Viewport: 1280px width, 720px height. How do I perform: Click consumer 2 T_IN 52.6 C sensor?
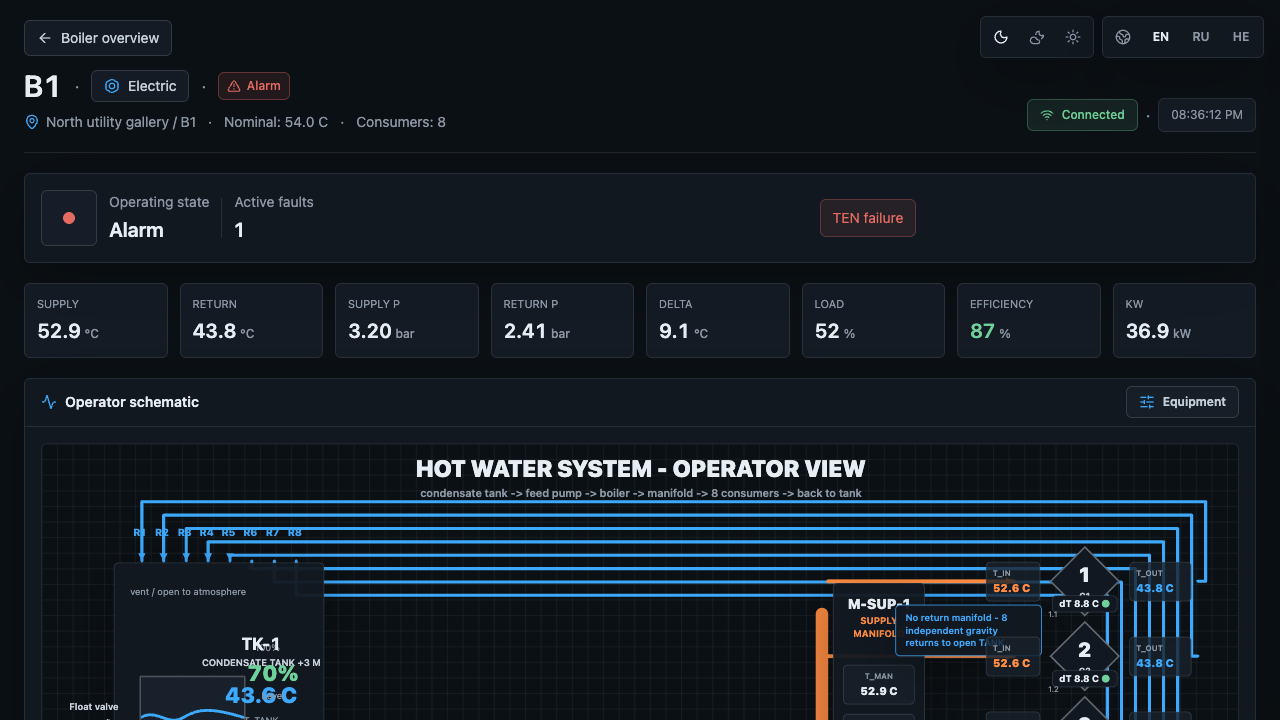tap(1012, 656)
